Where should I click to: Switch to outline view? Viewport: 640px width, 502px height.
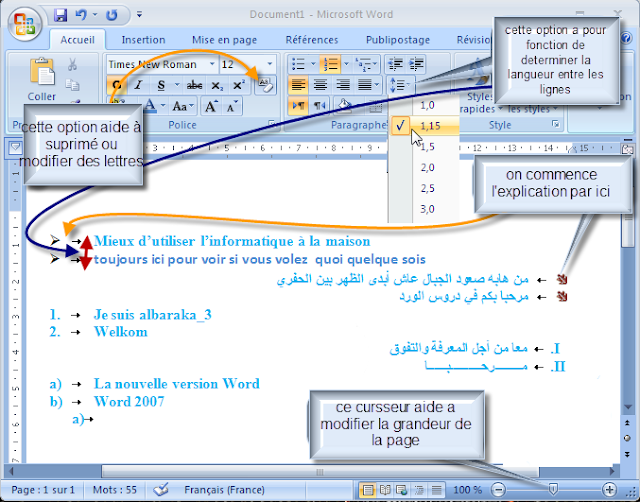click(x=419, y=489)
